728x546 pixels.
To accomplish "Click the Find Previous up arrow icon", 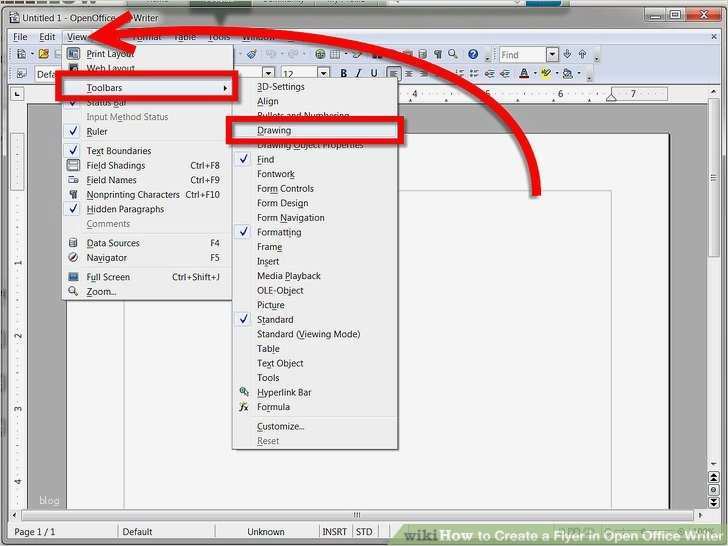I will pyautogui.click(x=583, y=54).
